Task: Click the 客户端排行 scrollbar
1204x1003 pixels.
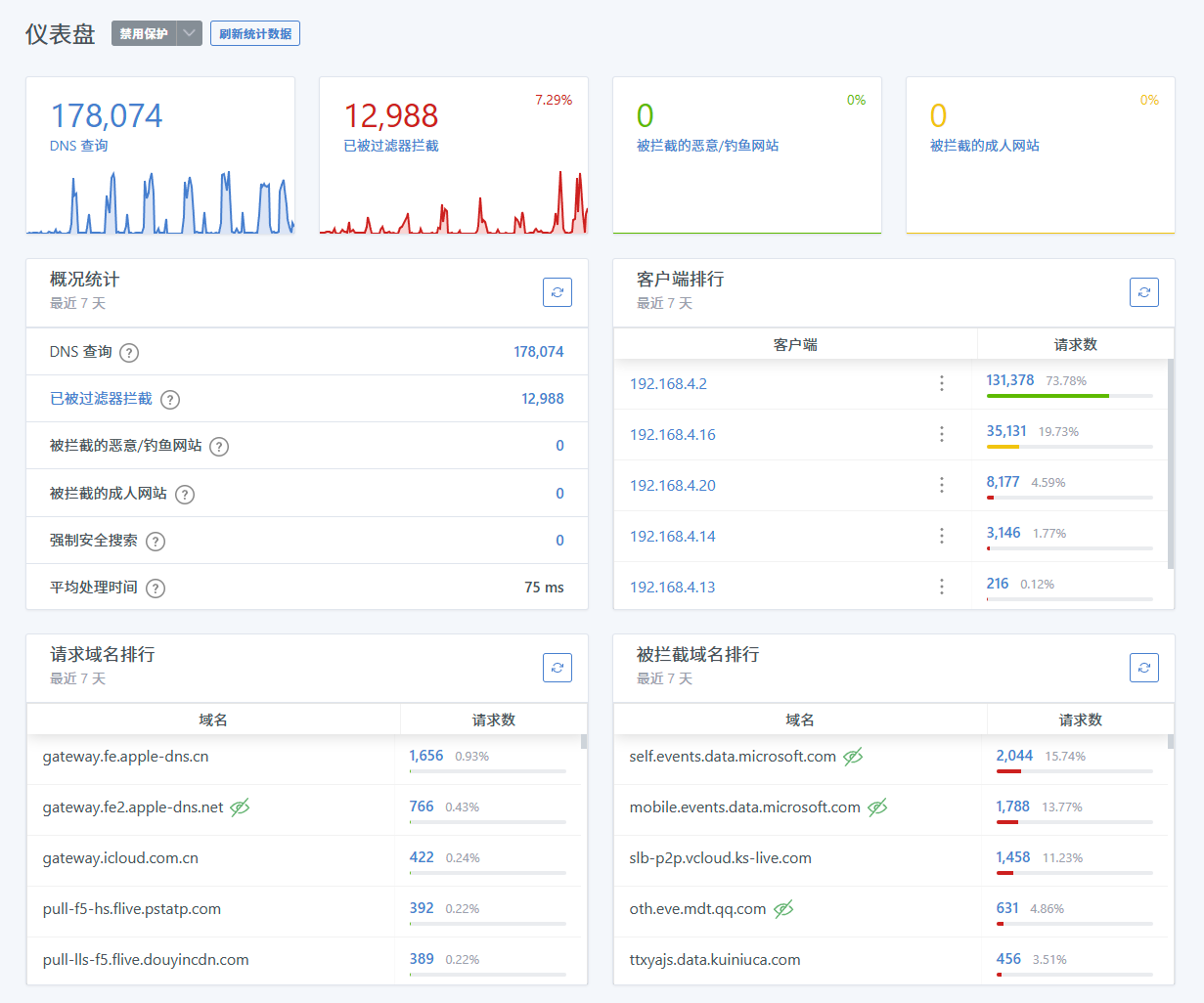Action: 1171,463
